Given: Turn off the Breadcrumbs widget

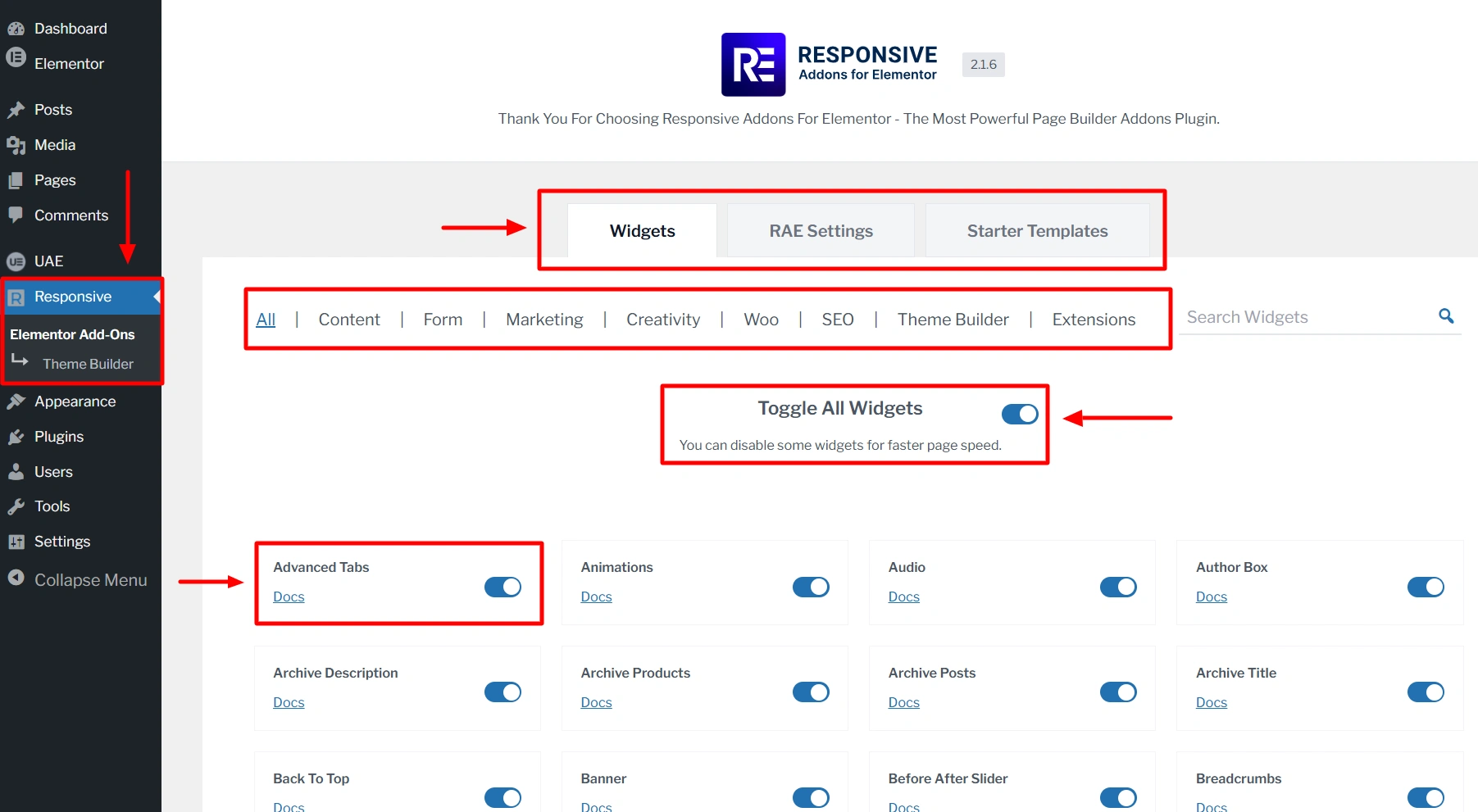Looking at the screenshot, I should 1426,798.
